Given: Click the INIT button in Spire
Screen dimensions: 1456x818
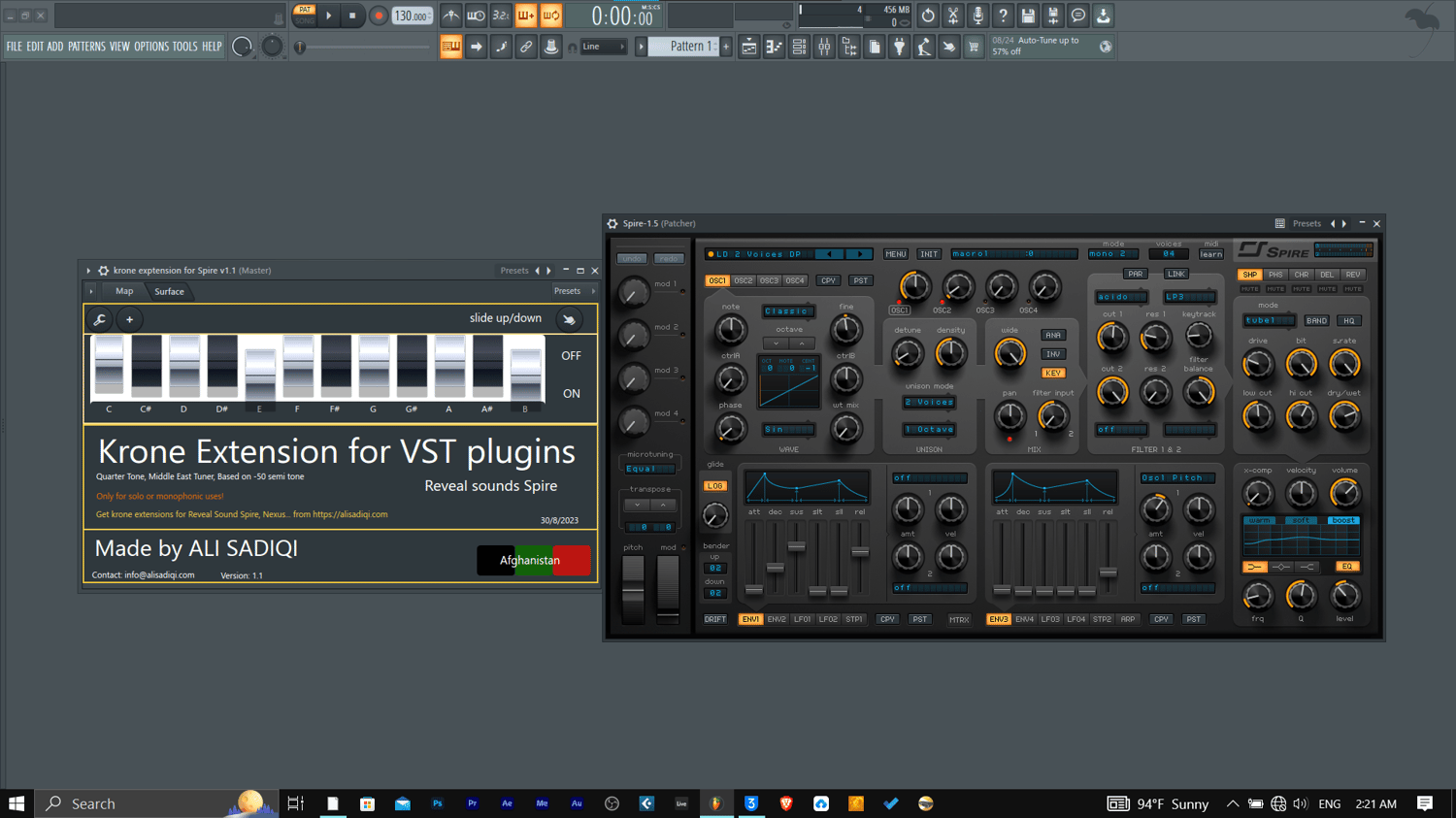Looking at the screenshot, I should 929,254.
